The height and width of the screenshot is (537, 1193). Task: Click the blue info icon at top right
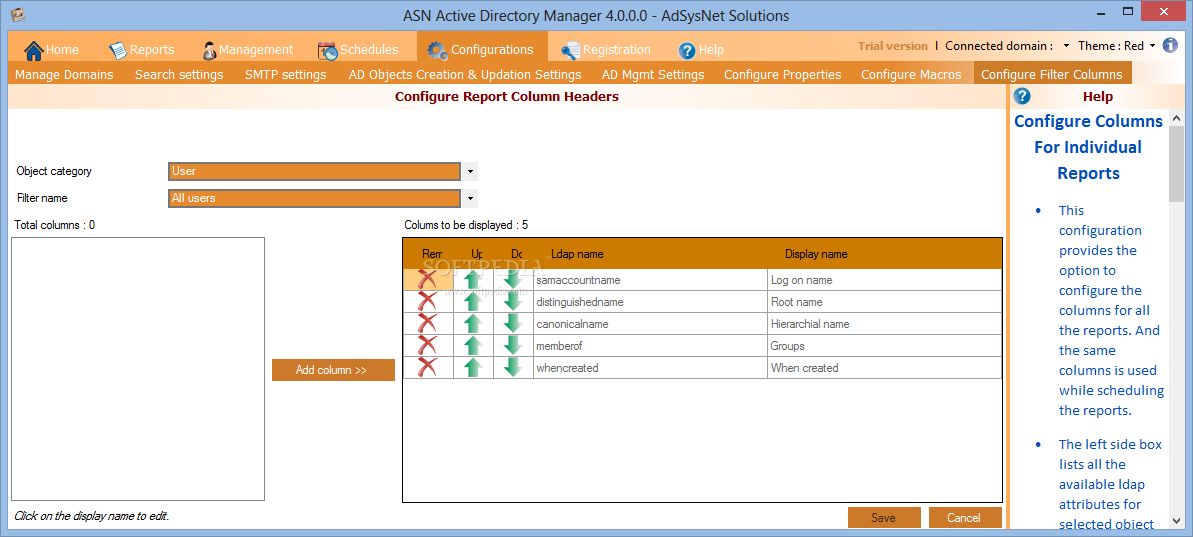pos(1171,46)
